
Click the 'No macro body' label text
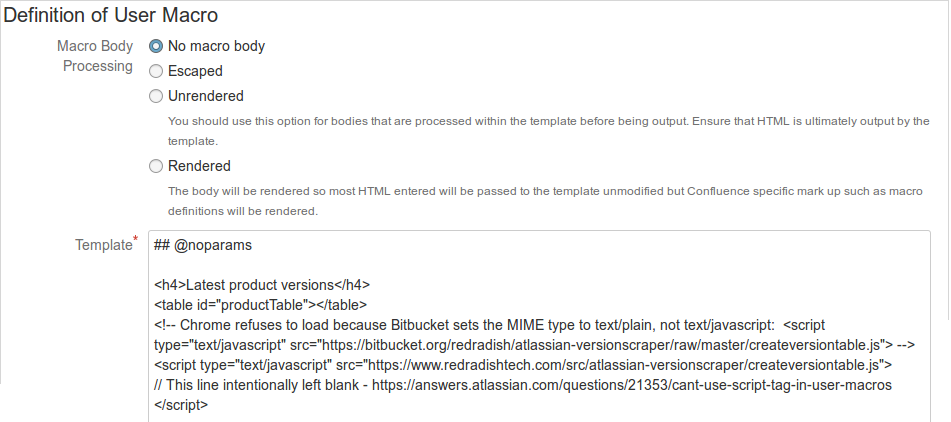point(216,46)
